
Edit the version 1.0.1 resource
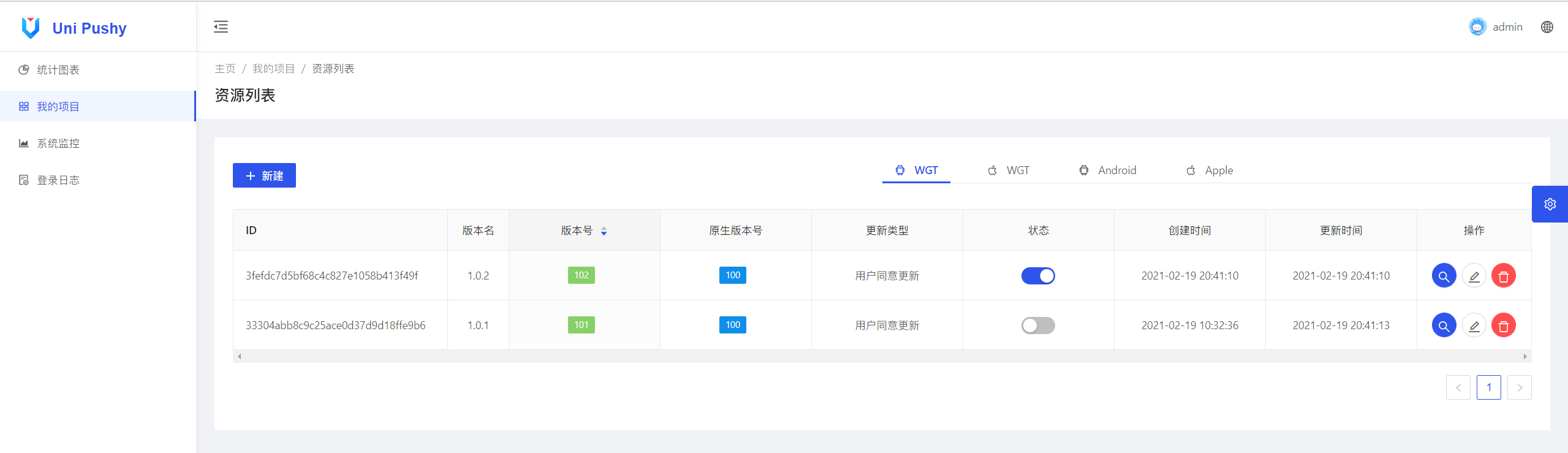tap(1474, 325)
